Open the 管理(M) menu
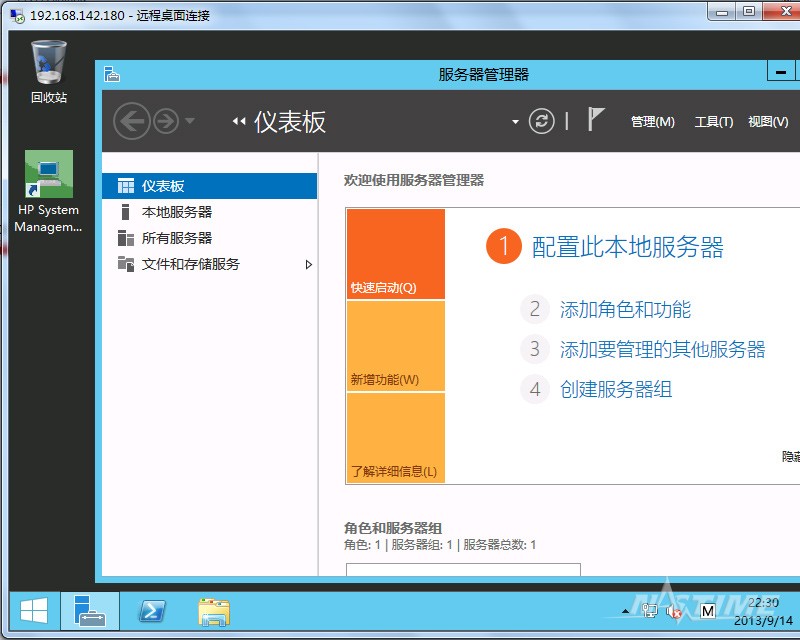 coord(653,122)
